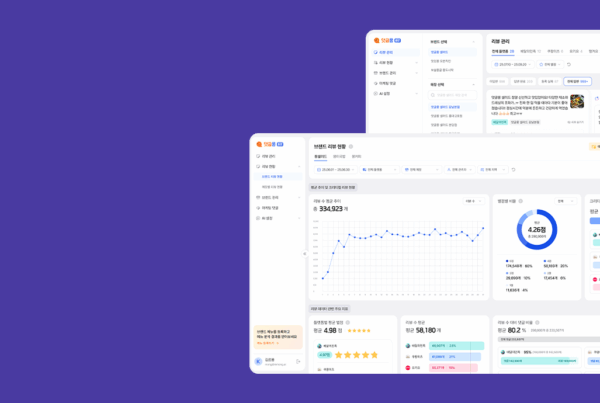Click the logout icon beside the user profile
Image resolution: width=600 pixels, height=403 pixels.
pos(297,361)
